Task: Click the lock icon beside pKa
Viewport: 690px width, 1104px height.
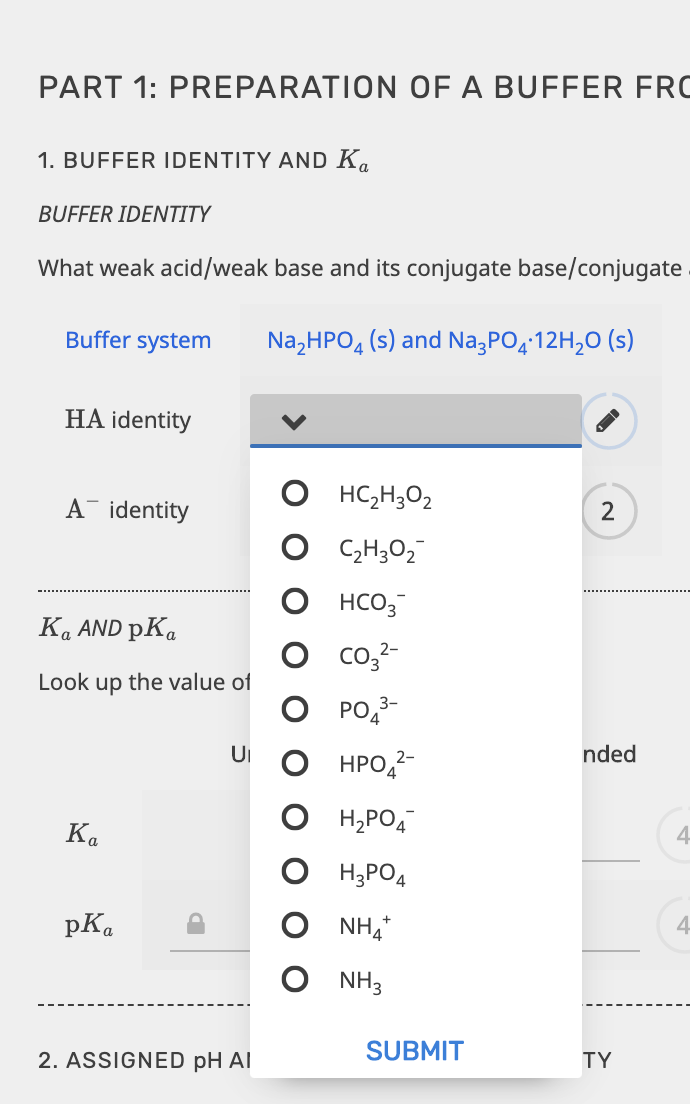Action: pos(196,925)
